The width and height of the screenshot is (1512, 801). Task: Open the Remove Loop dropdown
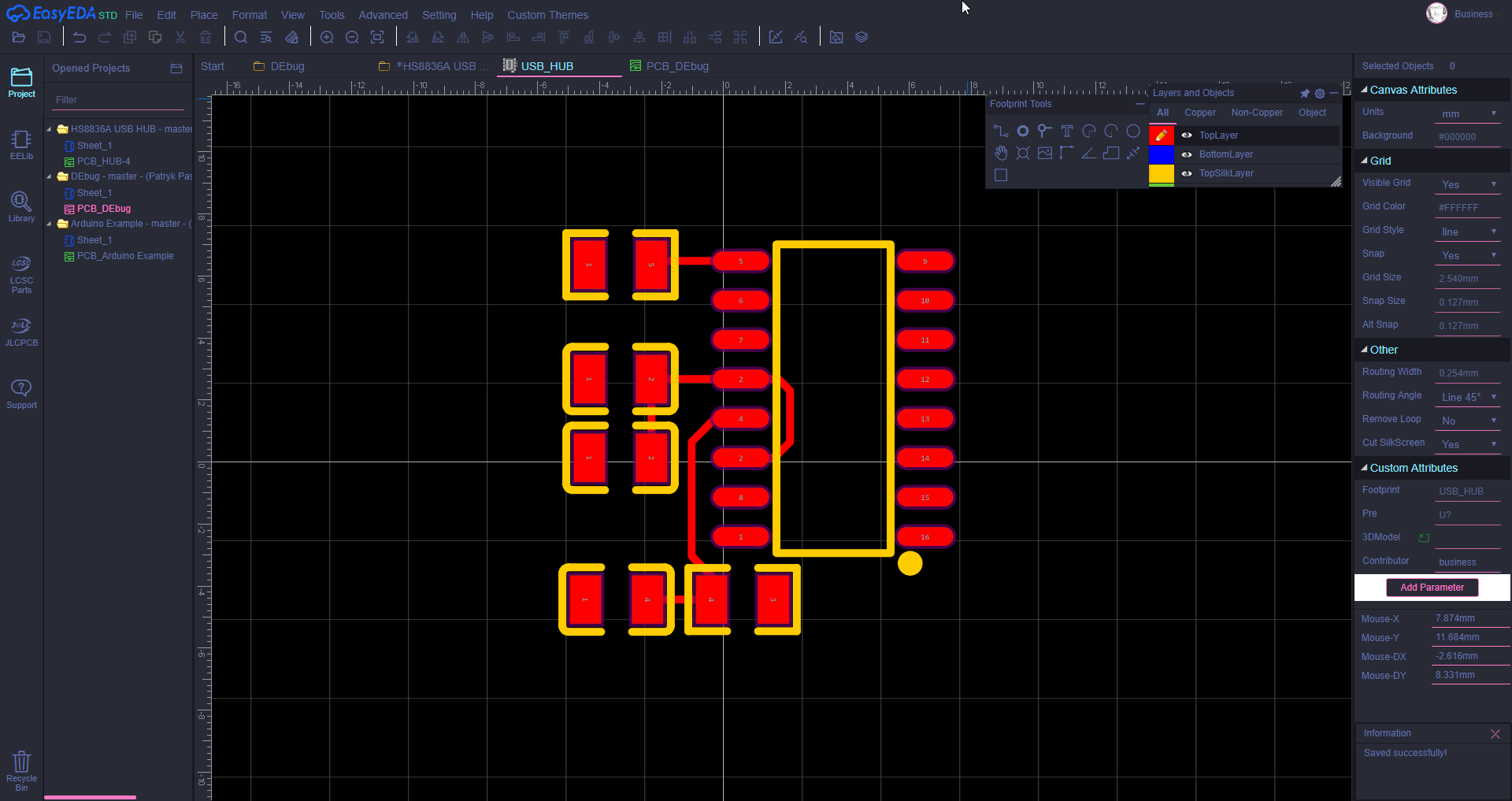coord(1469,421)
